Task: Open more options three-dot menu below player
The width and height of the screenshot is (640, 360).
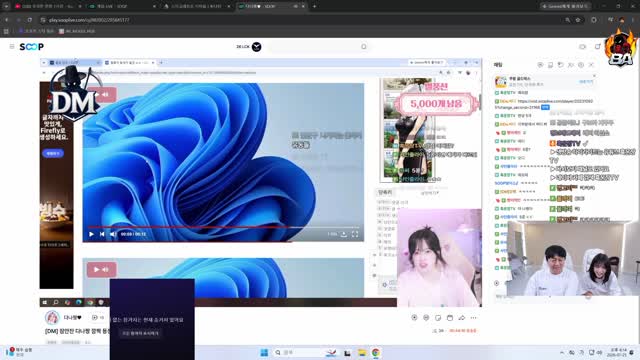Action: tap(473, 318)
